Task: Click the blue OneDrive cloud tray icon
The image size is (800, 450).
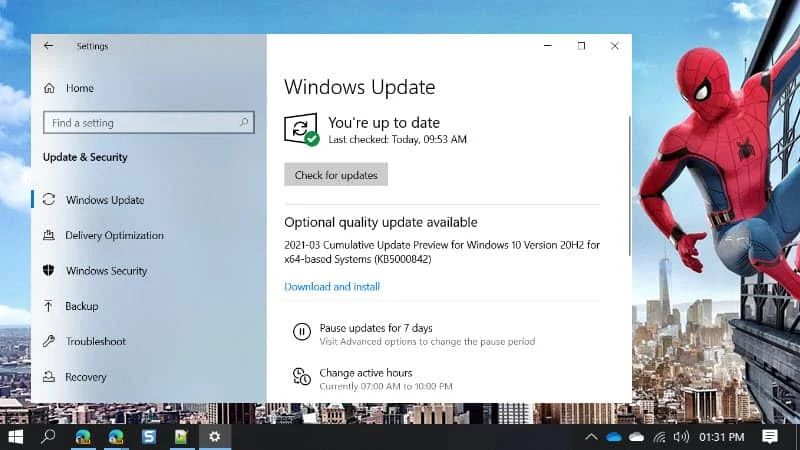Action: (x=614, y=437)
